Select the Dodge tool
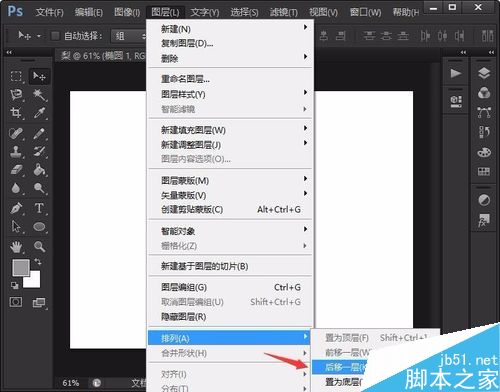The width and height of the screenshot is (500, 392). coord(39,188)
